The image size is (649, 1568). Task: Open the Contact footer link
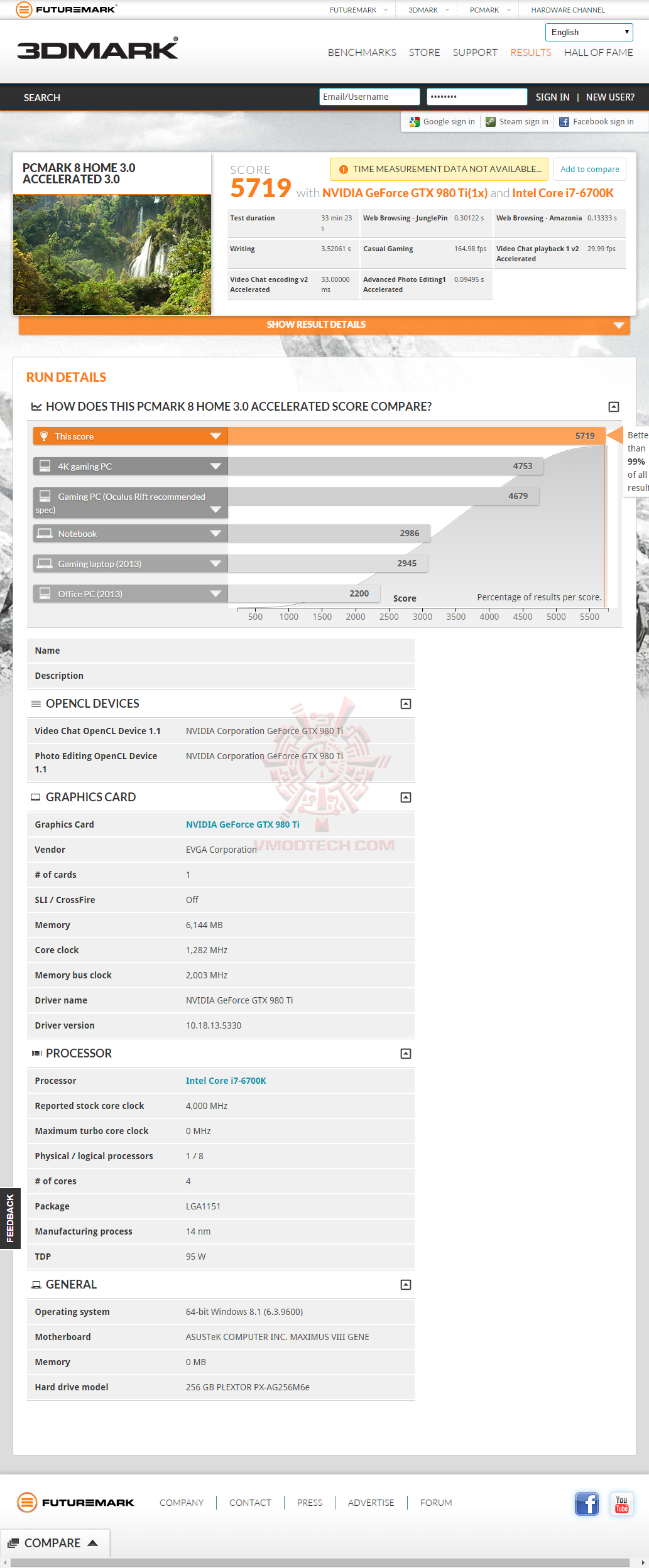250,1503
